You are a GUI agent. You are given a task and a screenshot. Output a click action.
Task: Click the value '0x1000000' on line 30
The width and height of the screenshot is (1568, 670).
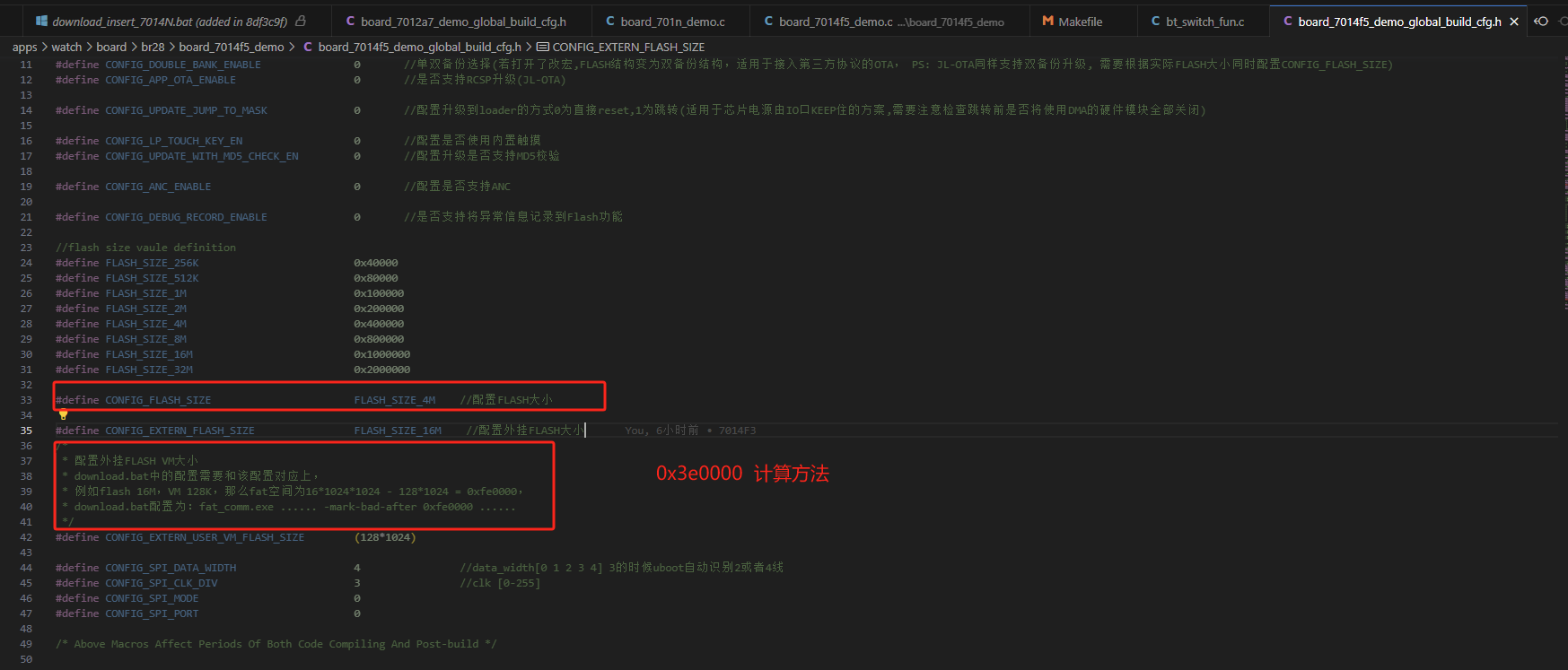pyautogui.click(x=382, y=354)
